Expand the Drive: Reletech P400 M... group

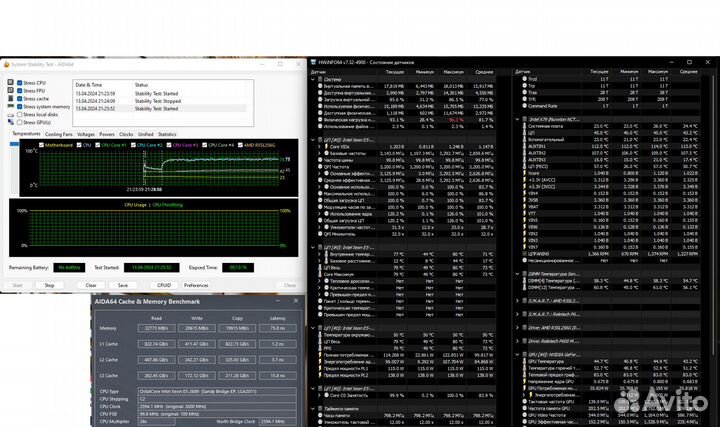(518, 341)
